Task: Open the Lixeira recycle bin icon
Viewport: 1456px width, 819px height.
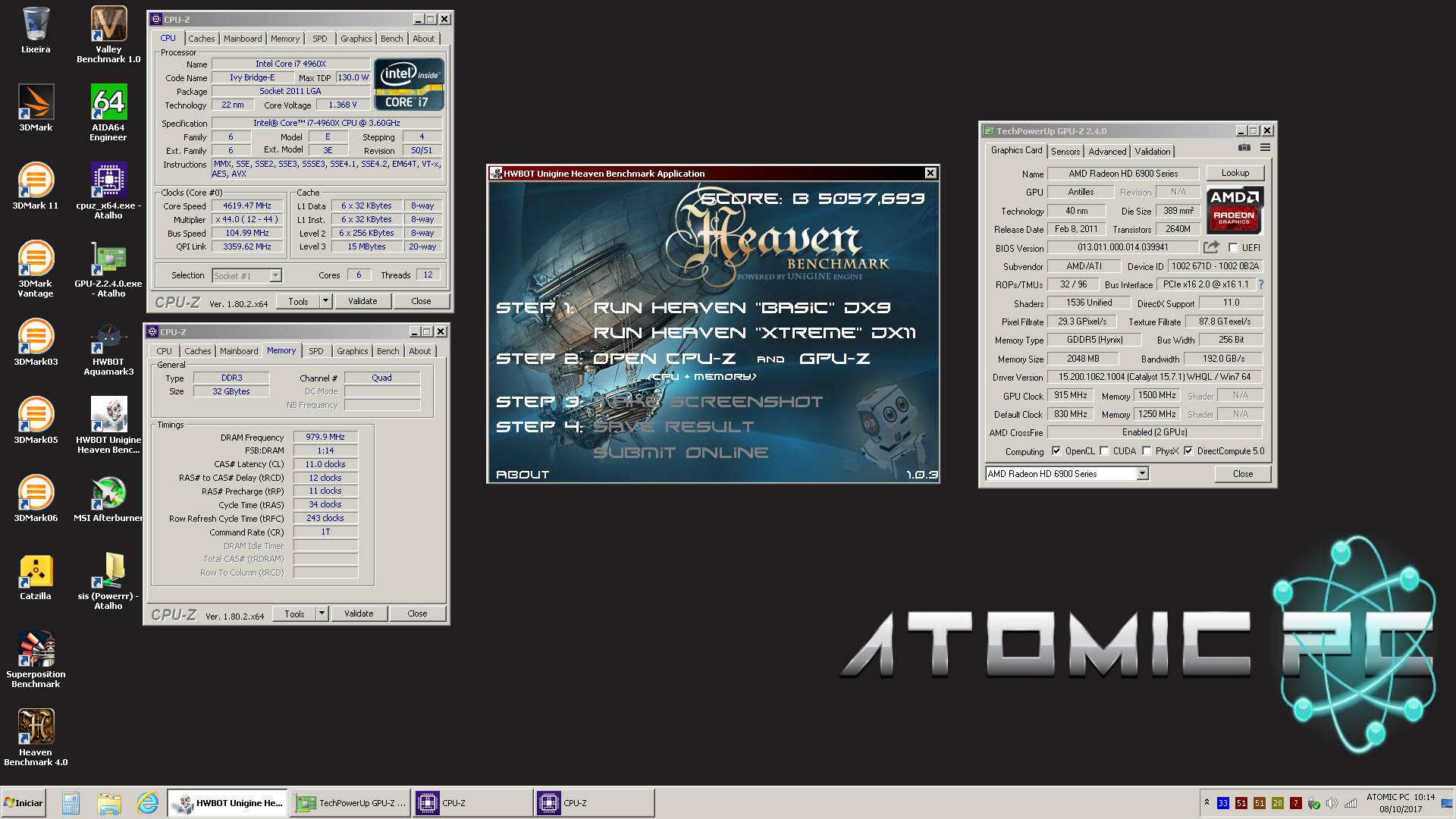Action: tap(36, 31)
